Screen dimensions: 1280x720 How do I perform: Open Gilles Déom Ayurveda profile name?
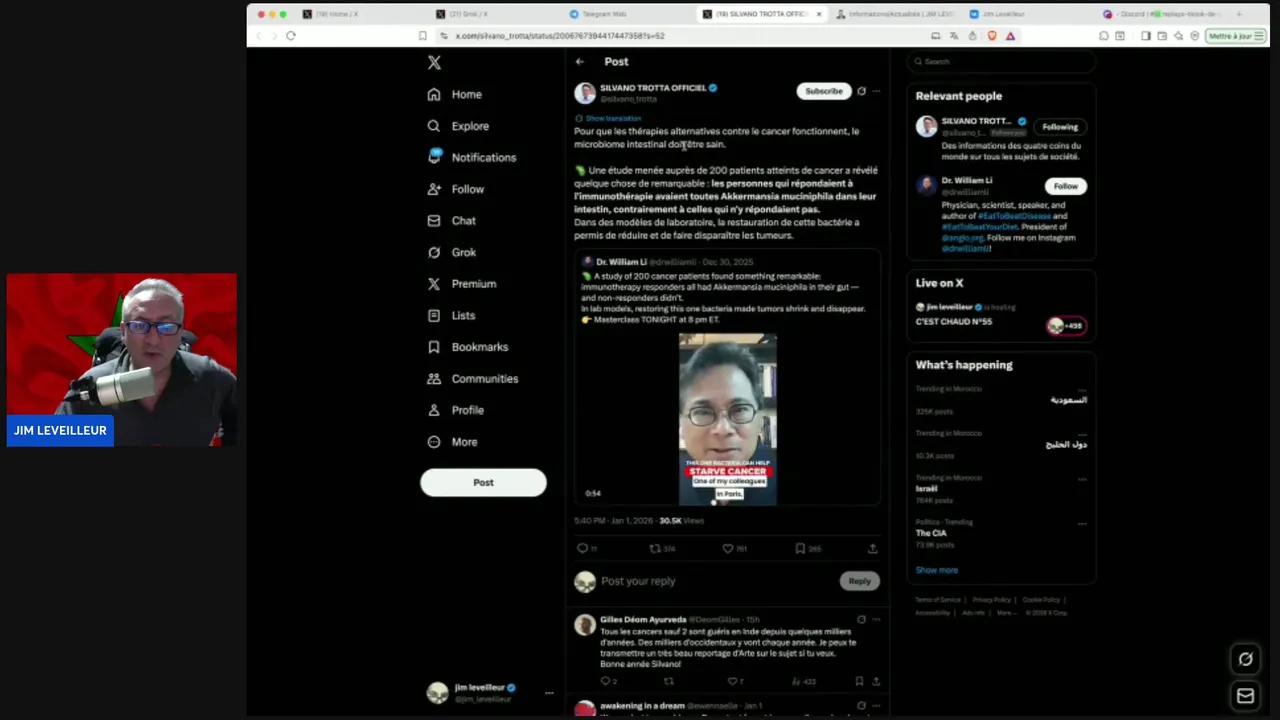[x=643, y=620]
